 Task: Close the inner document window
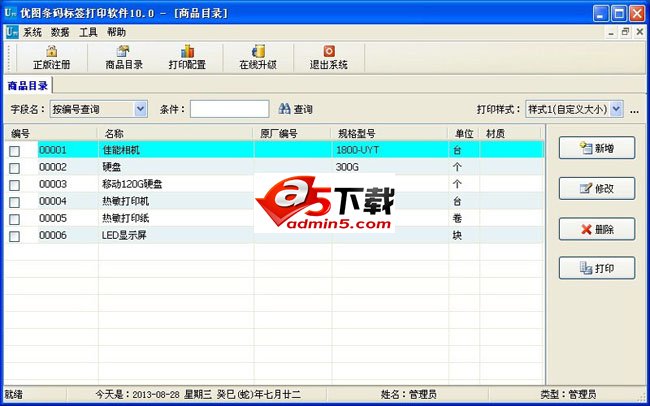coord(639,32)
